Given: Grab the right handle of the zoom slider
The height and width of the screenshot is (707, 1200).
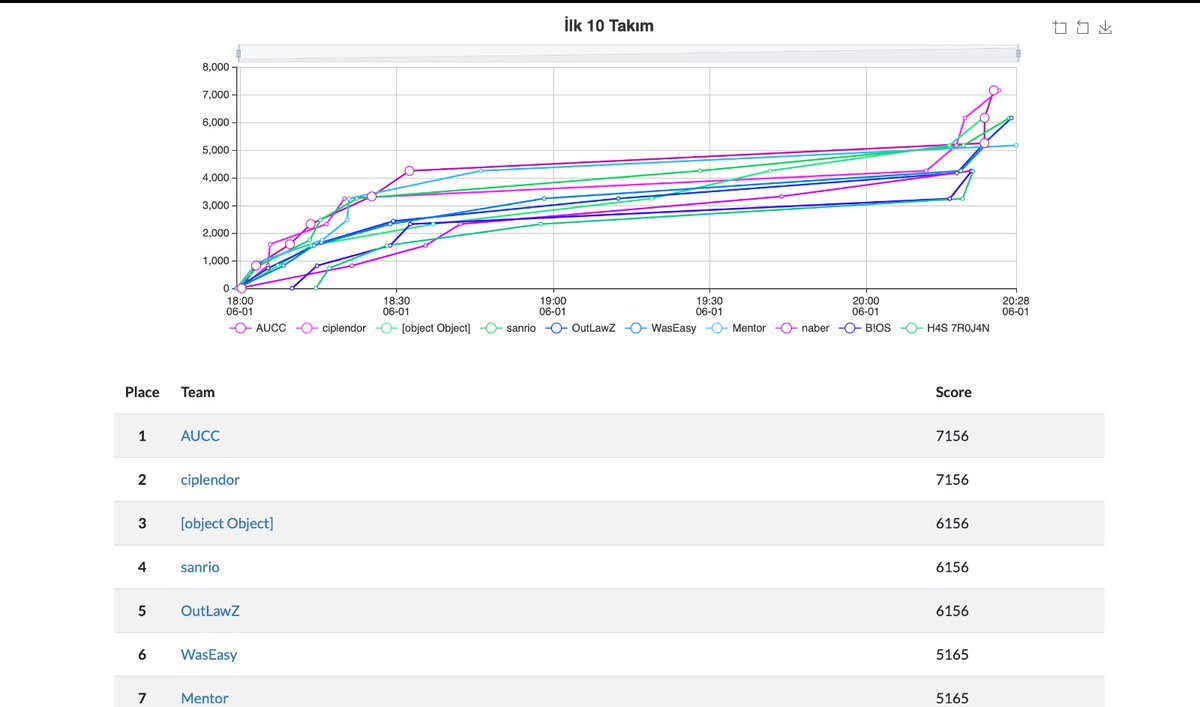Looking at the screenshot, I should click(x=1018, y=54).
